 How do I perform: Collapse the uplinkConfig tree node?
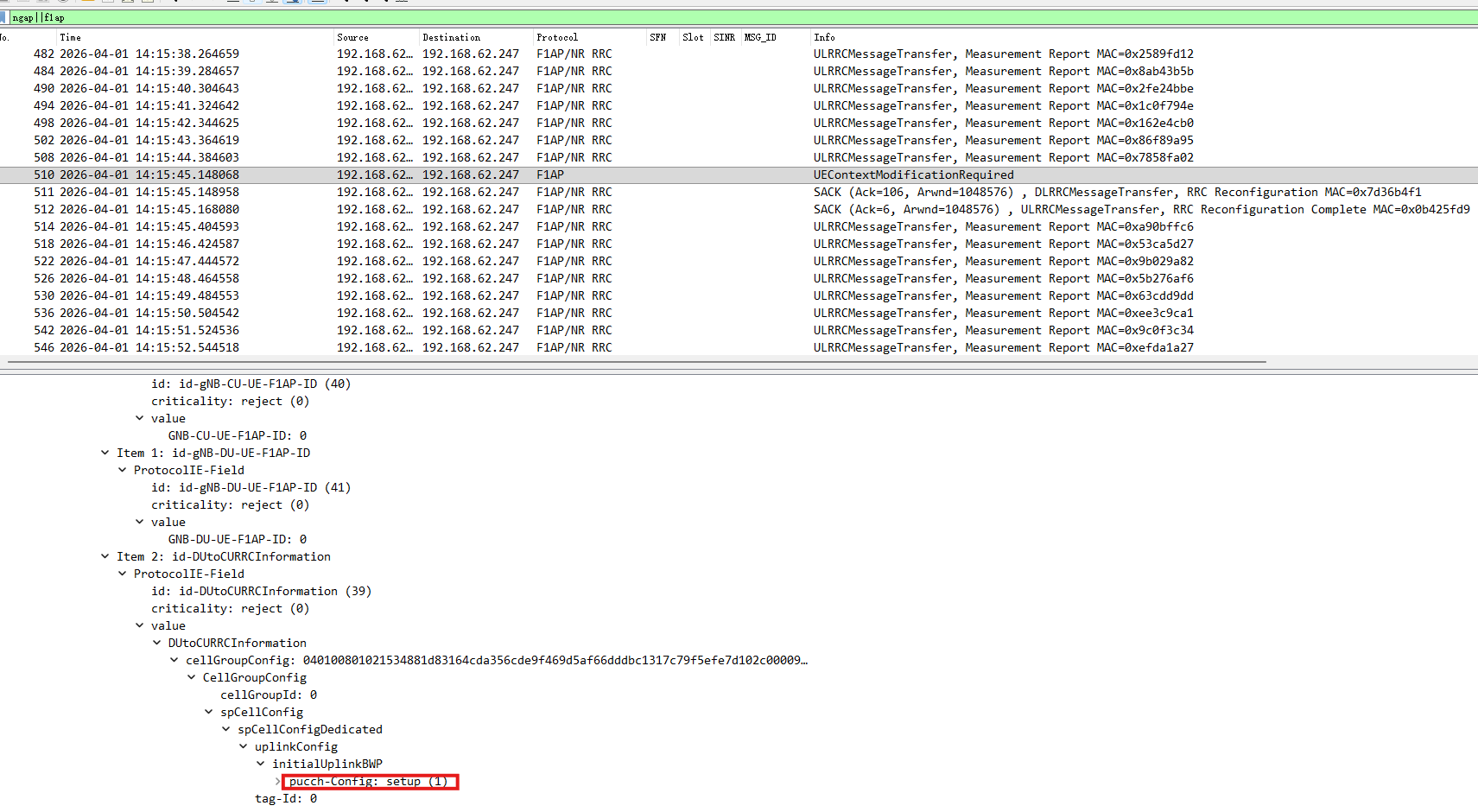[244, 746]
